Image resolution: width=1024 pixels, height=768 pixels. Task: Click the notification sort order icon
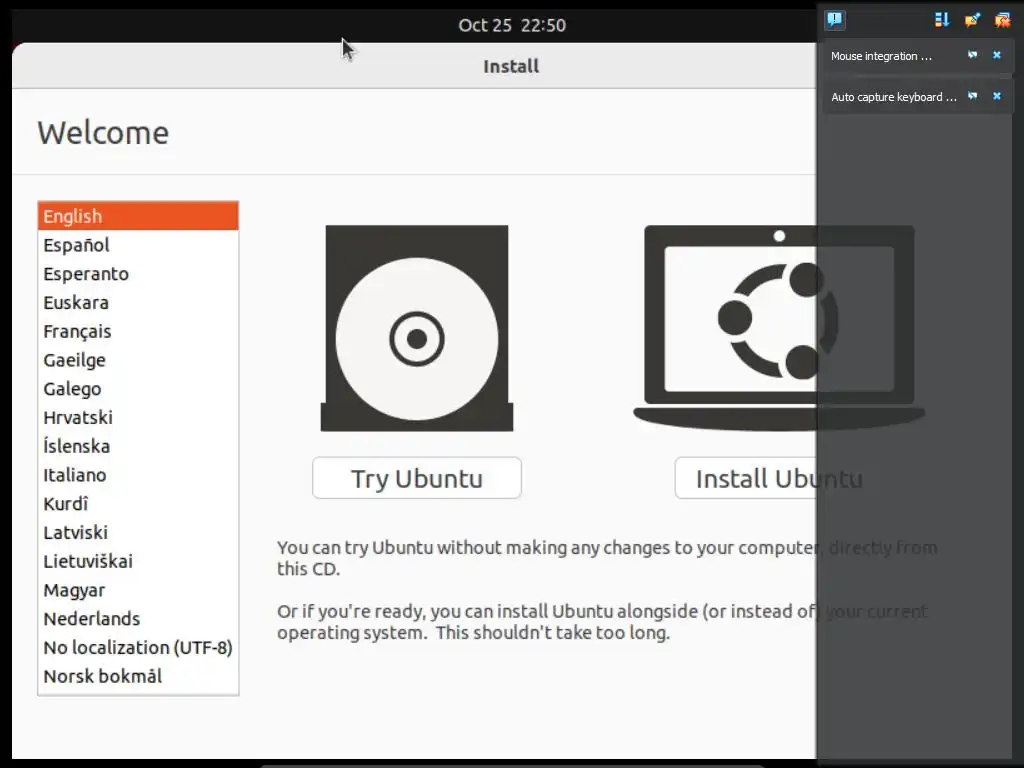(941, 20)
